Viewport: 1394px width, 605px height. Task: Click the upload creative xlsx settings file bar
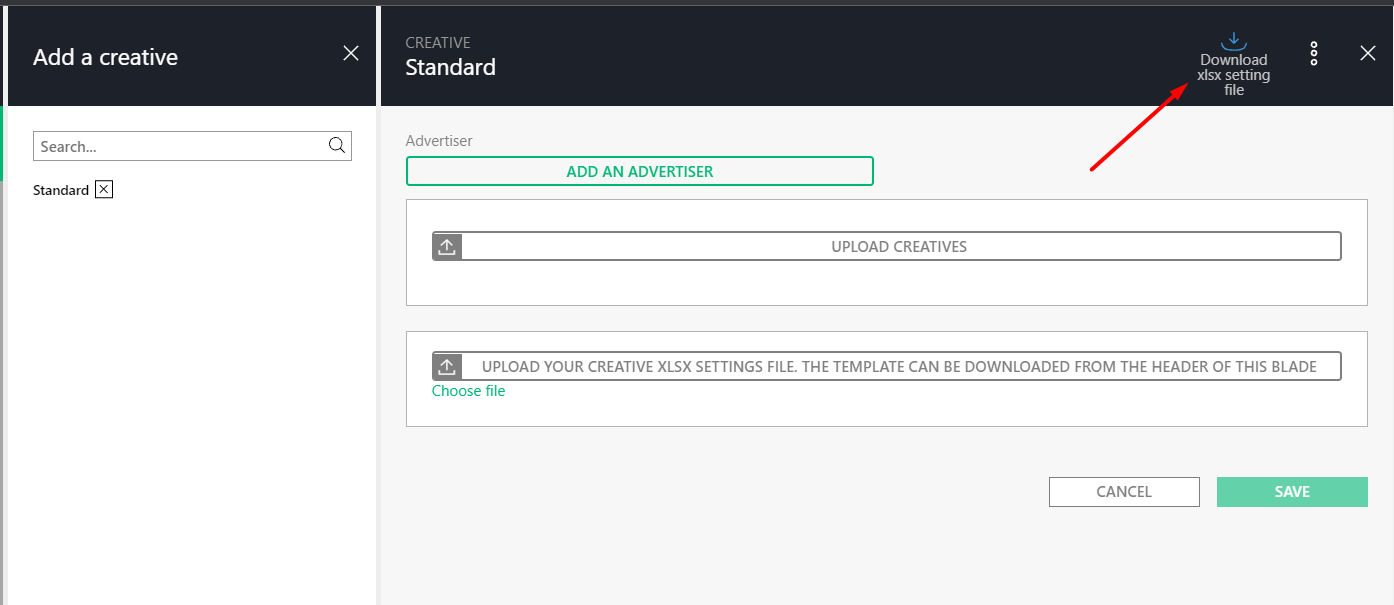[898, 366]
